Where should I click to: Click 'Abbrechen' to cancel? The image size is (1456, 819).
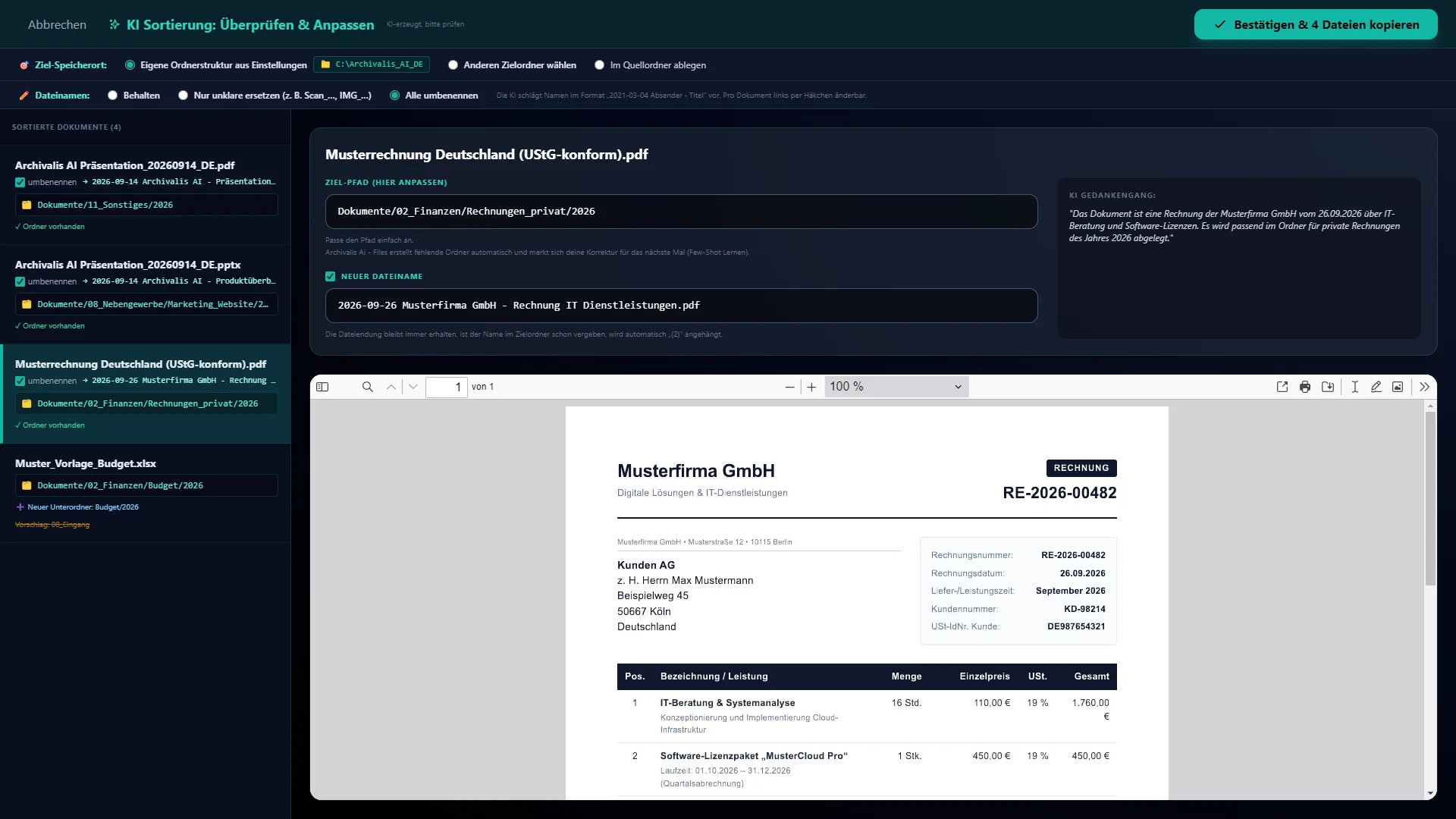[x=57, y=24]
